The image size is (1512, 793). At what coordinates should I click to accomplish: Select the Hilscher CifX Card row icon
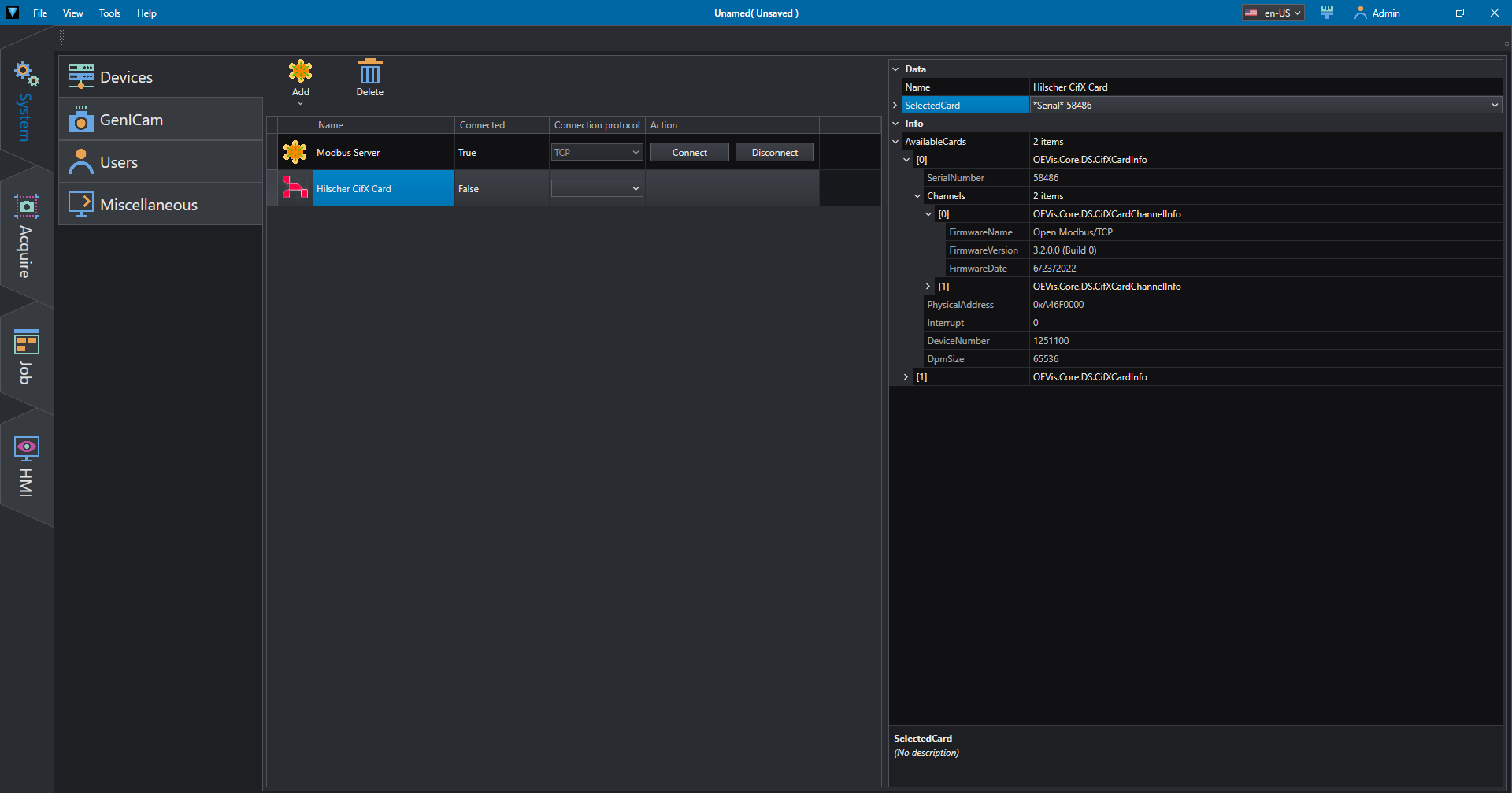pos(295,188)
